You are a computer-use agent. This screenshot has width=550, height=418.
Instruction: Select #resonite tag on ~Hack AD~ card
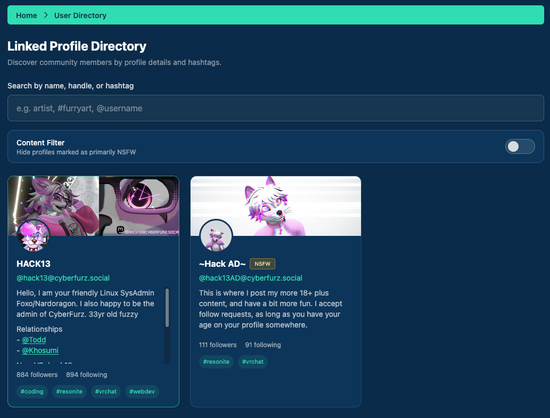pos(216,362)
